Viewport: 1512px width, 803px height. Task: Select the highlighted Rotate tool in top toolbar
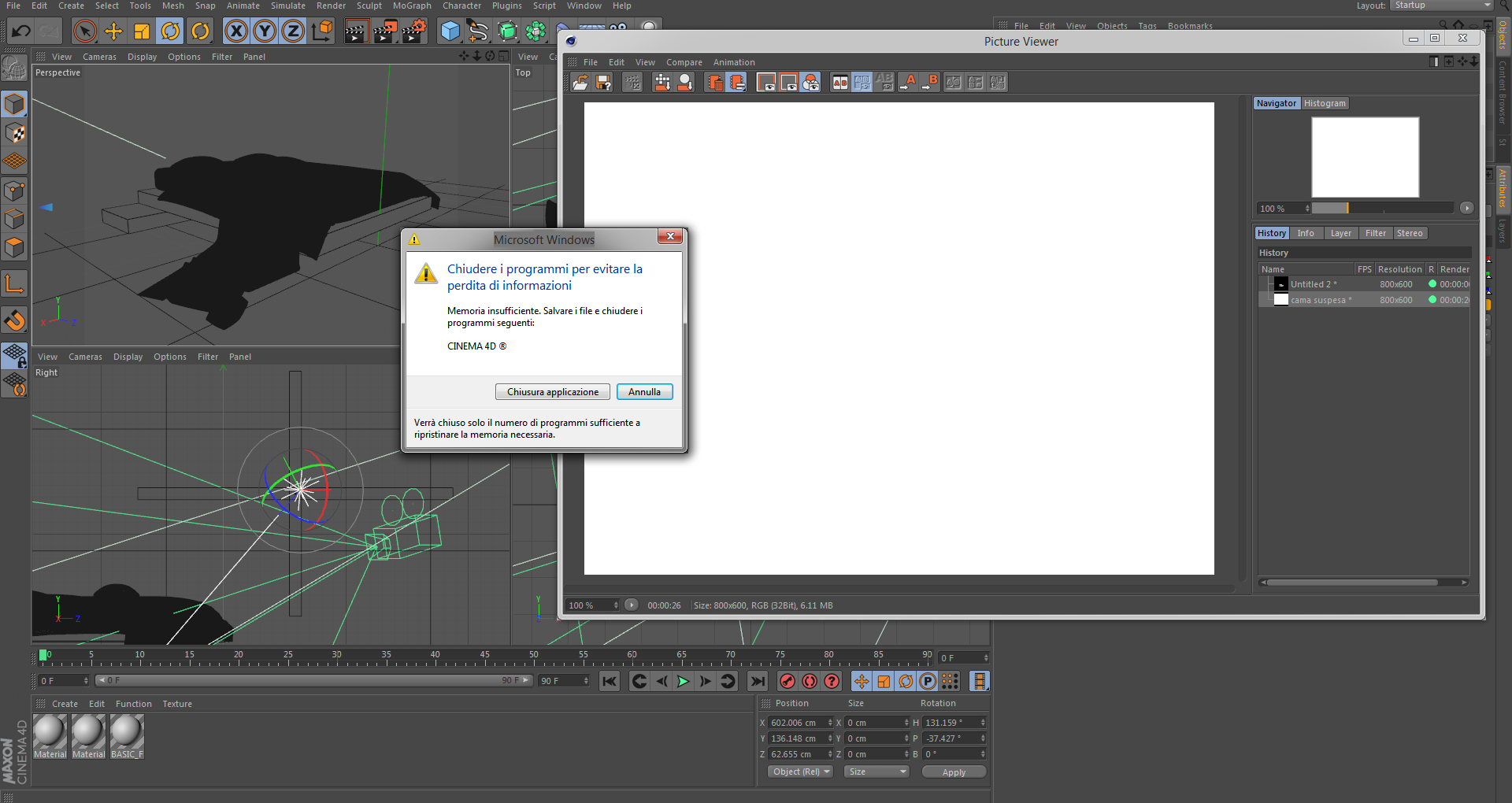(x=170, y=31)
